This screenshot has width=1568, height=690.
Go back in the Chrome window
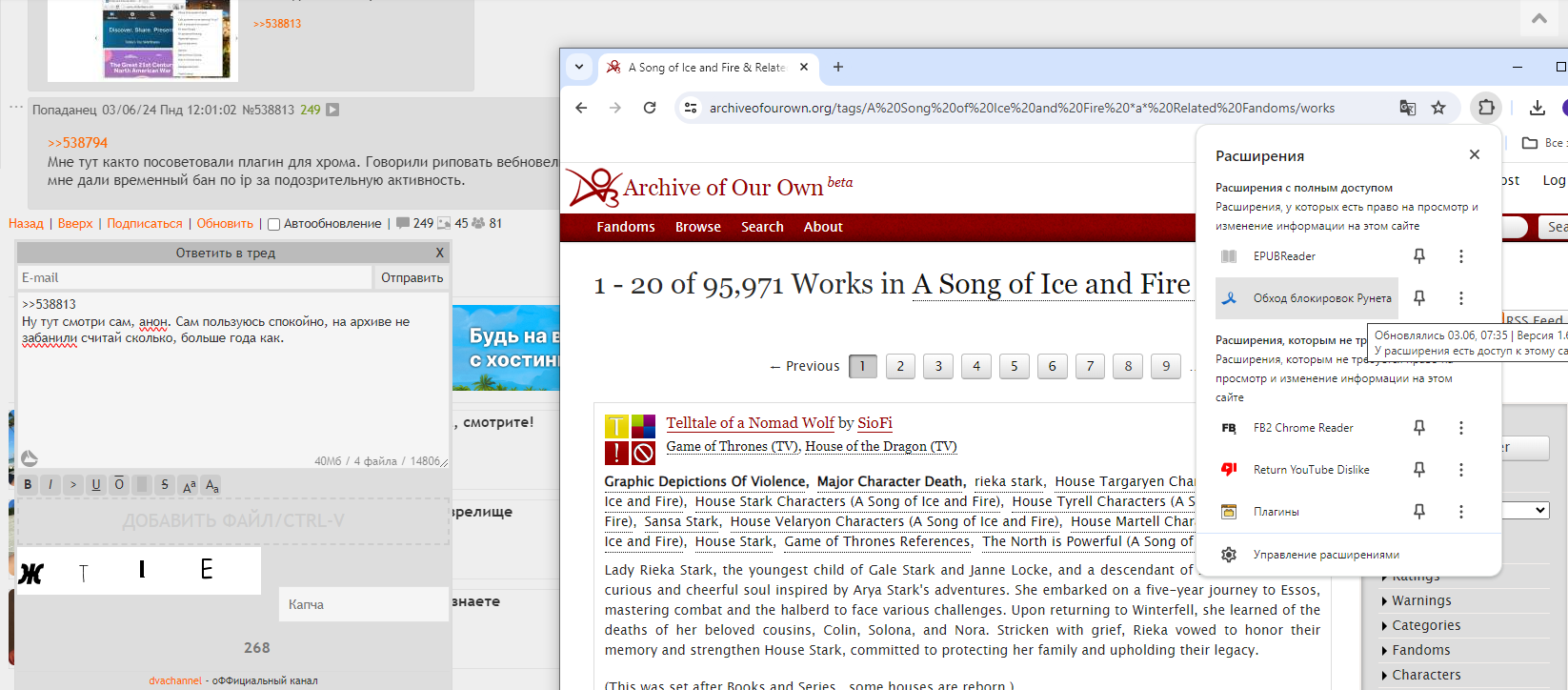coord(581,108)
